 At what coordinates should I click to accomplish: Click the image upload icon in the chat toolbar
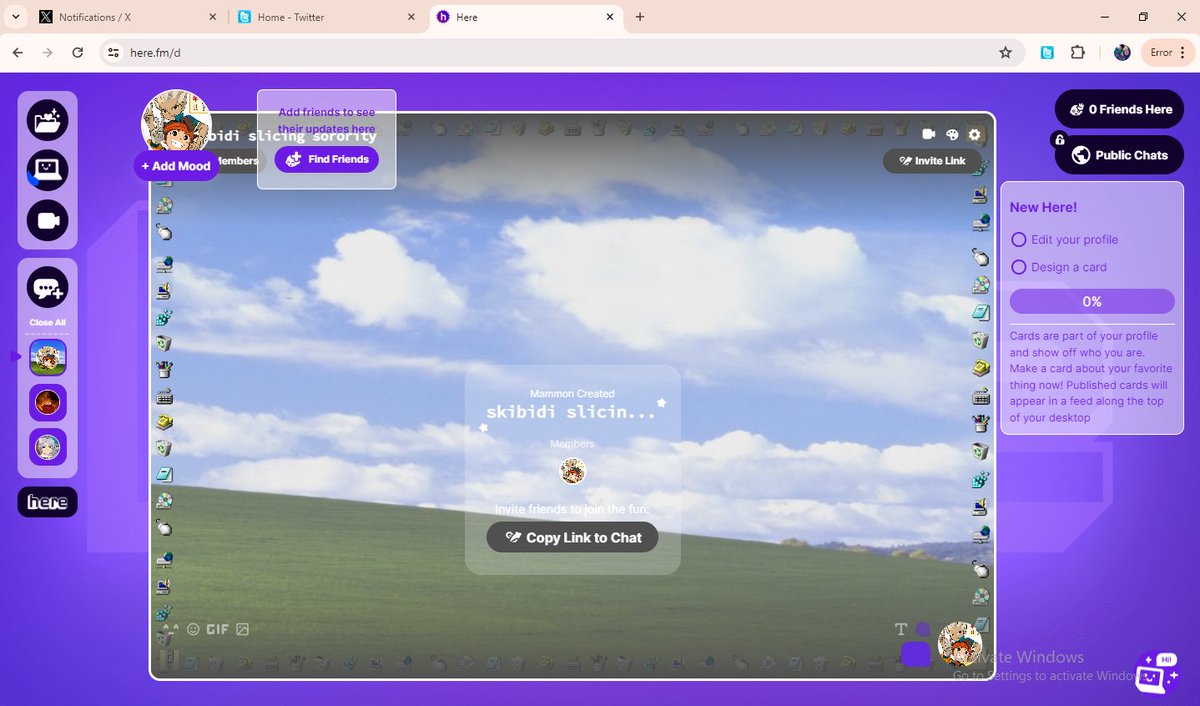pyautogui.click(x=242, y=629)
